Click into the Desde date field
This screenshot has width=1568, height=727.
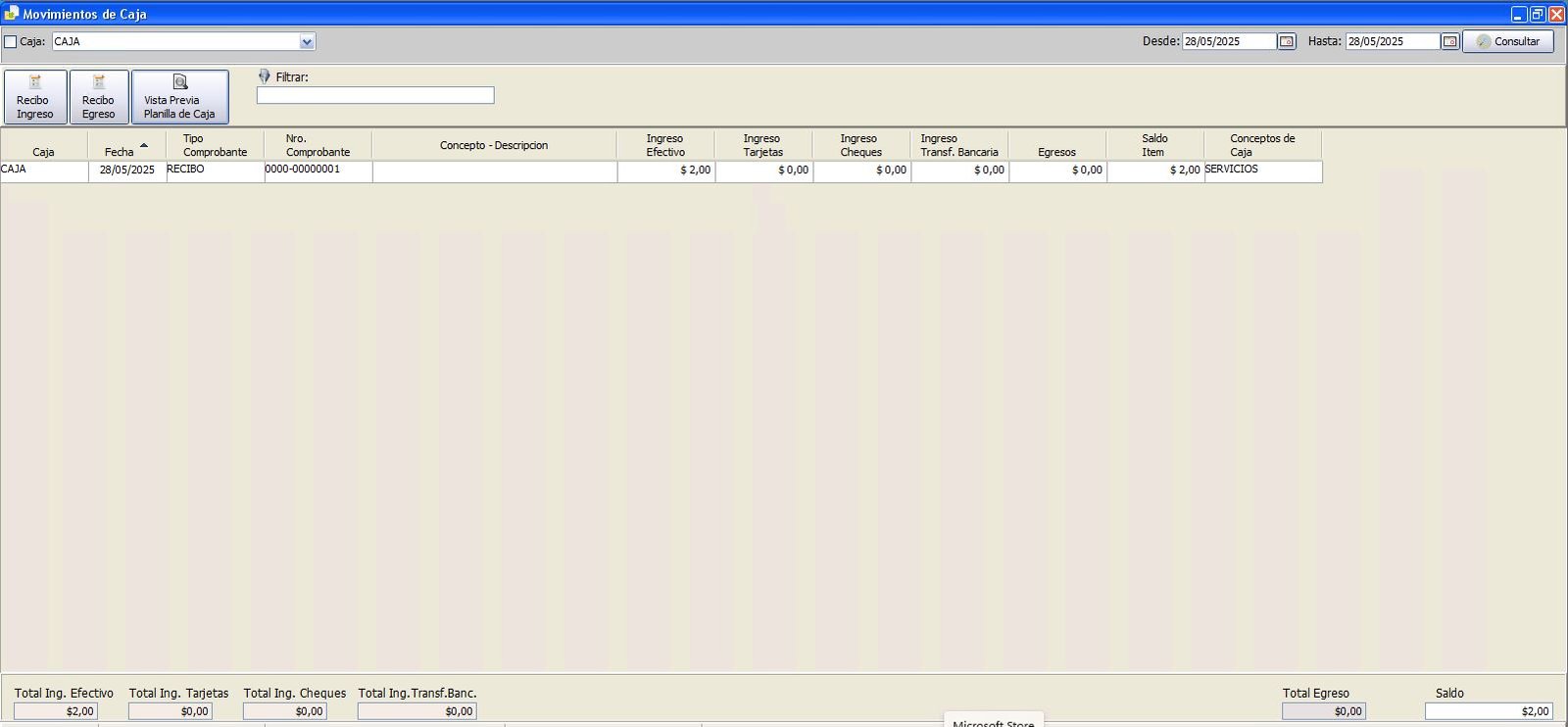click(x=1228, y=41)
